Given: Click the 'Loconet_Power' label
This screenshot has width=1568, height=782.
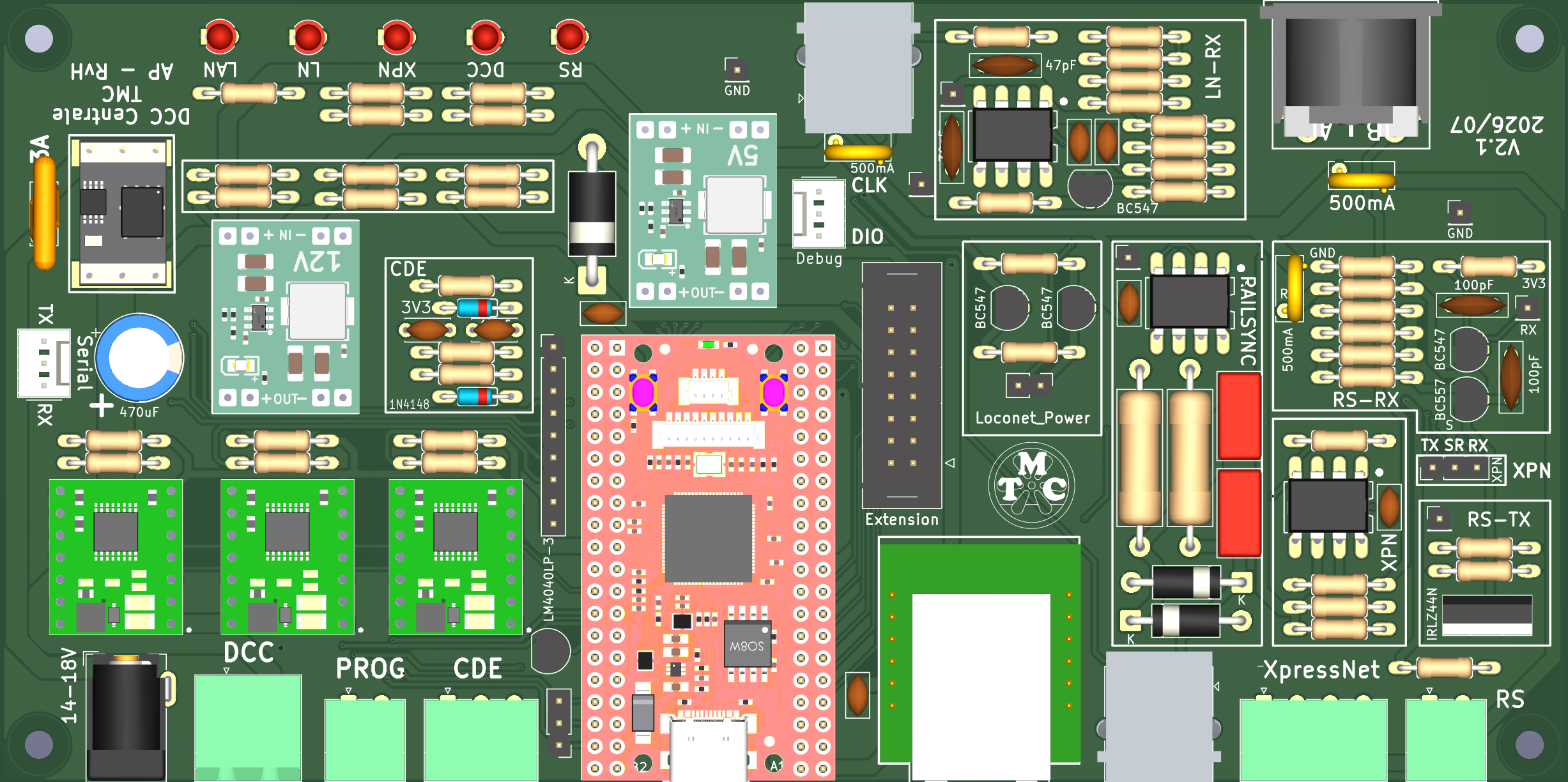Looking at the screenshot, I should (1033, 418).
